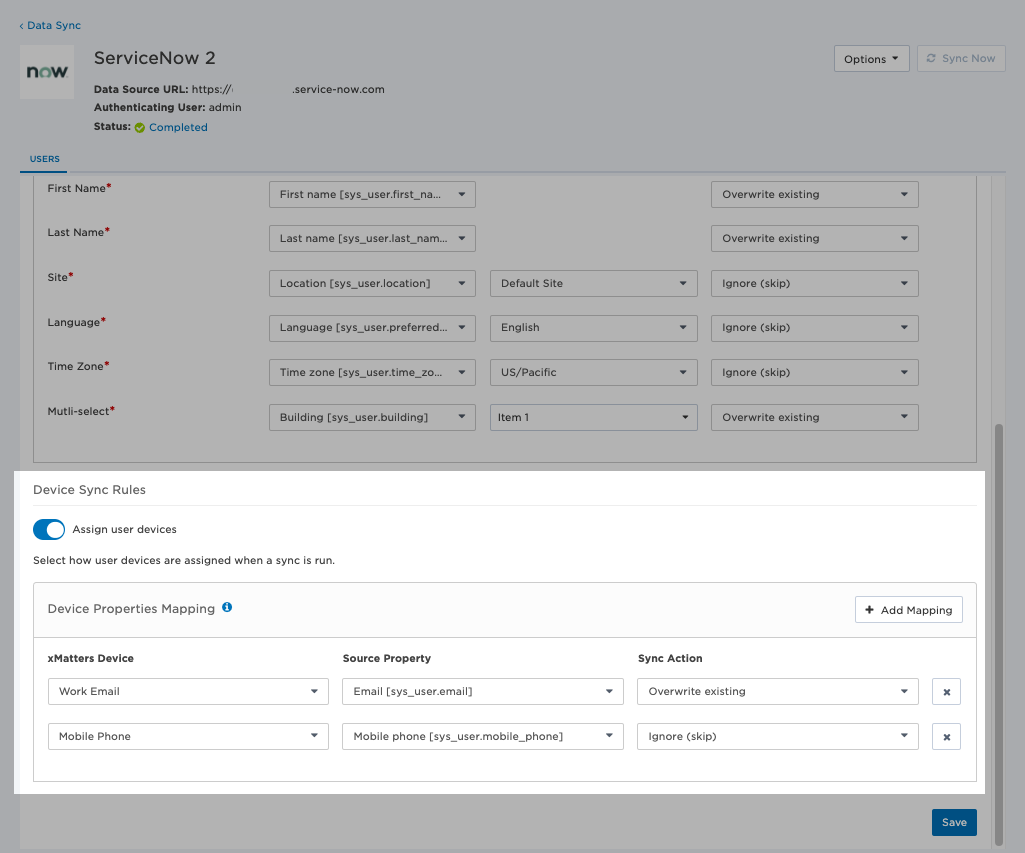The width and height of the screenshot is (1025, 853).
Task: Open Email [sys_user.email] source dropdown
Action: 482,692
